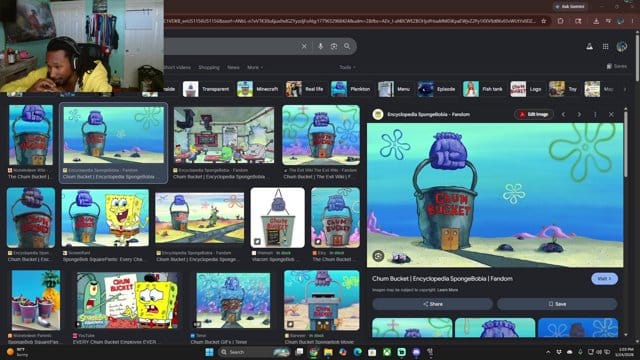Open the white-background Chum Bucket toy thumbnail
This screenshot has width=640, height=360.
coord(278,218)
